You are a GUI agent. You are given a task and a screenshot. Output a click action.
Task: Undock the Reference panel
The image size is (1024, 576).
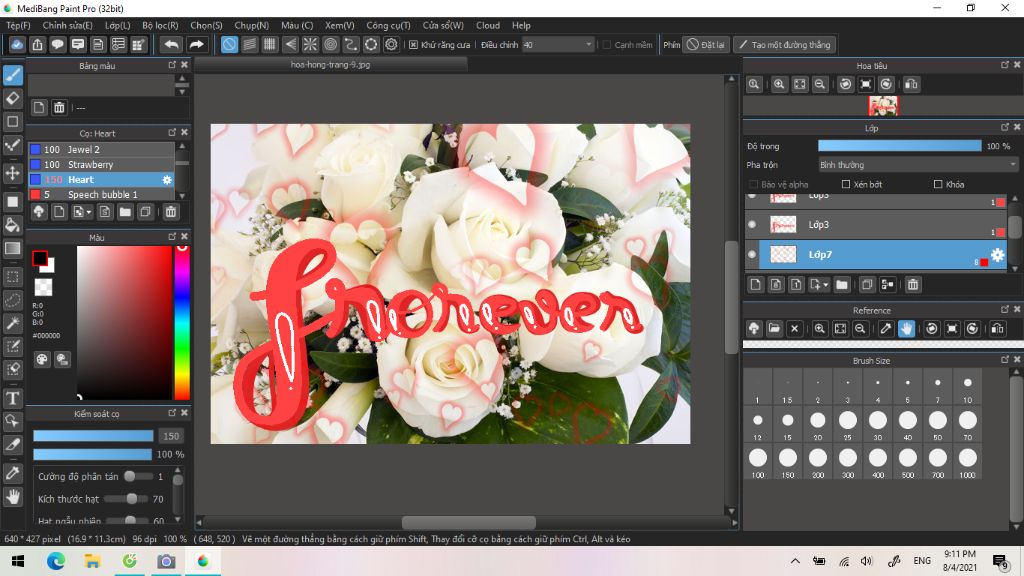pos(1004,310)
